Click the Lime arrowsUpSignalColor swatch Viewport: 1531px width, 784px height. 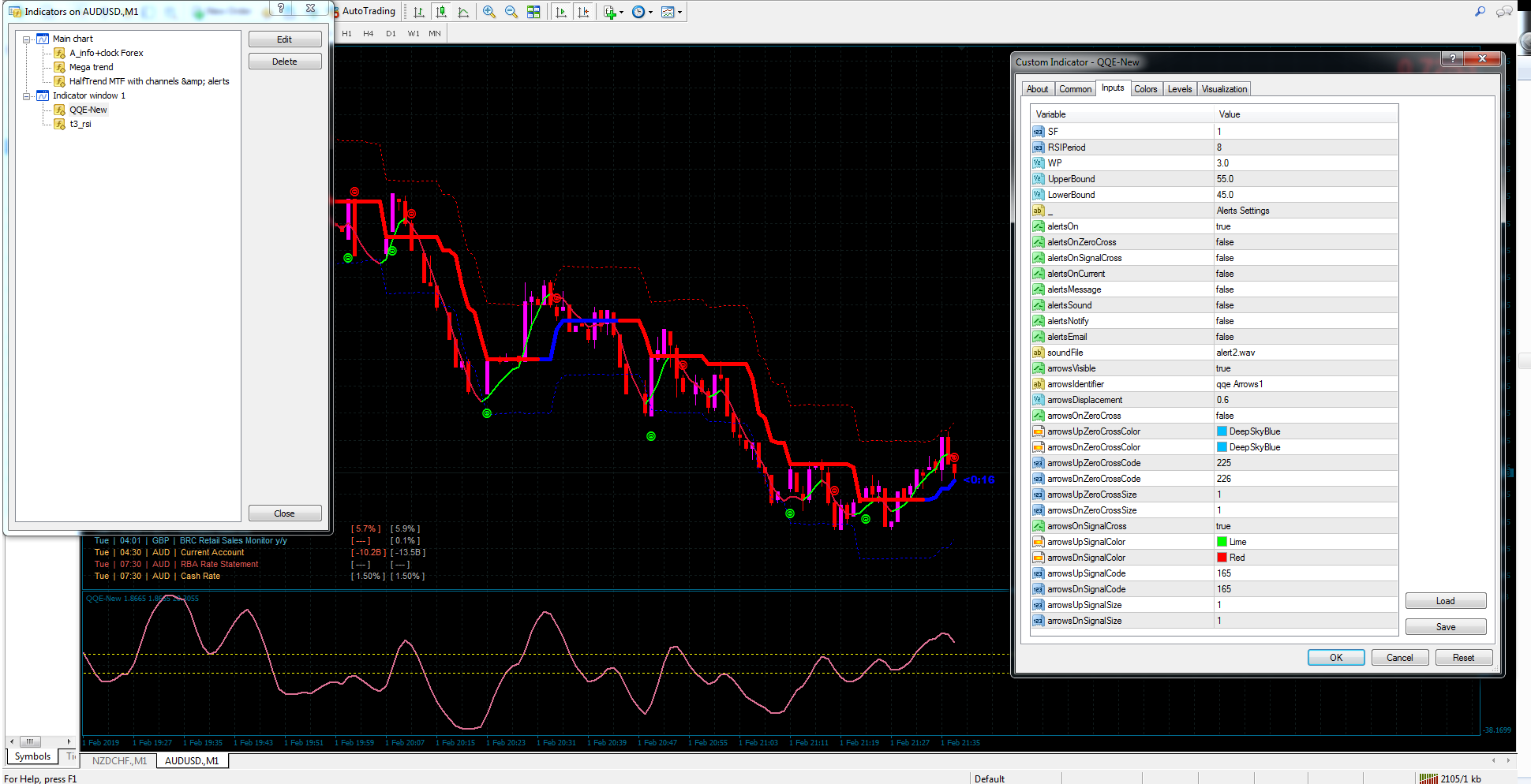point(1222,542)
